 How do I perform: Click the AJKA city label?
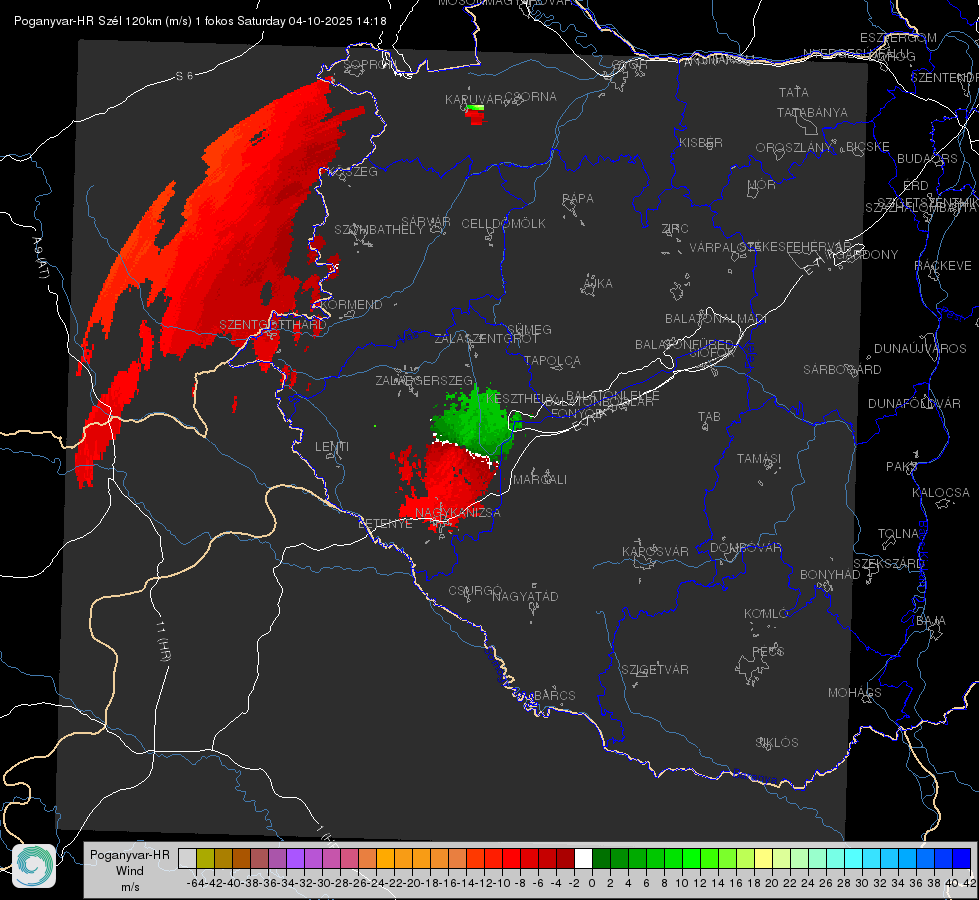click(x=597, y=284)
